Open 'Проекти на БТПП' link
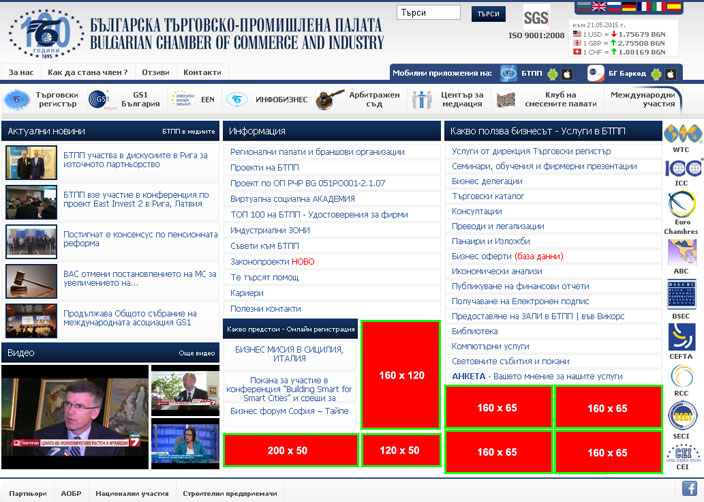This screenshot has width=704, height=502. pos(264,168)
